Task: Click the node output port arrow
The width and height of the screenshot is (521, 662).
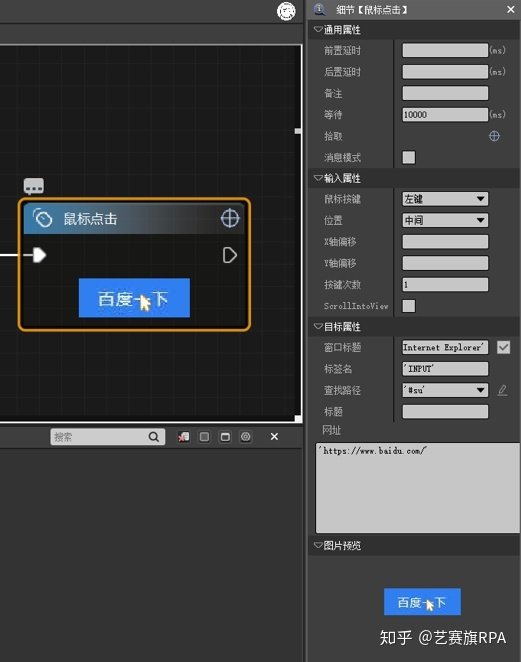Action: click(x=230, y=255)
